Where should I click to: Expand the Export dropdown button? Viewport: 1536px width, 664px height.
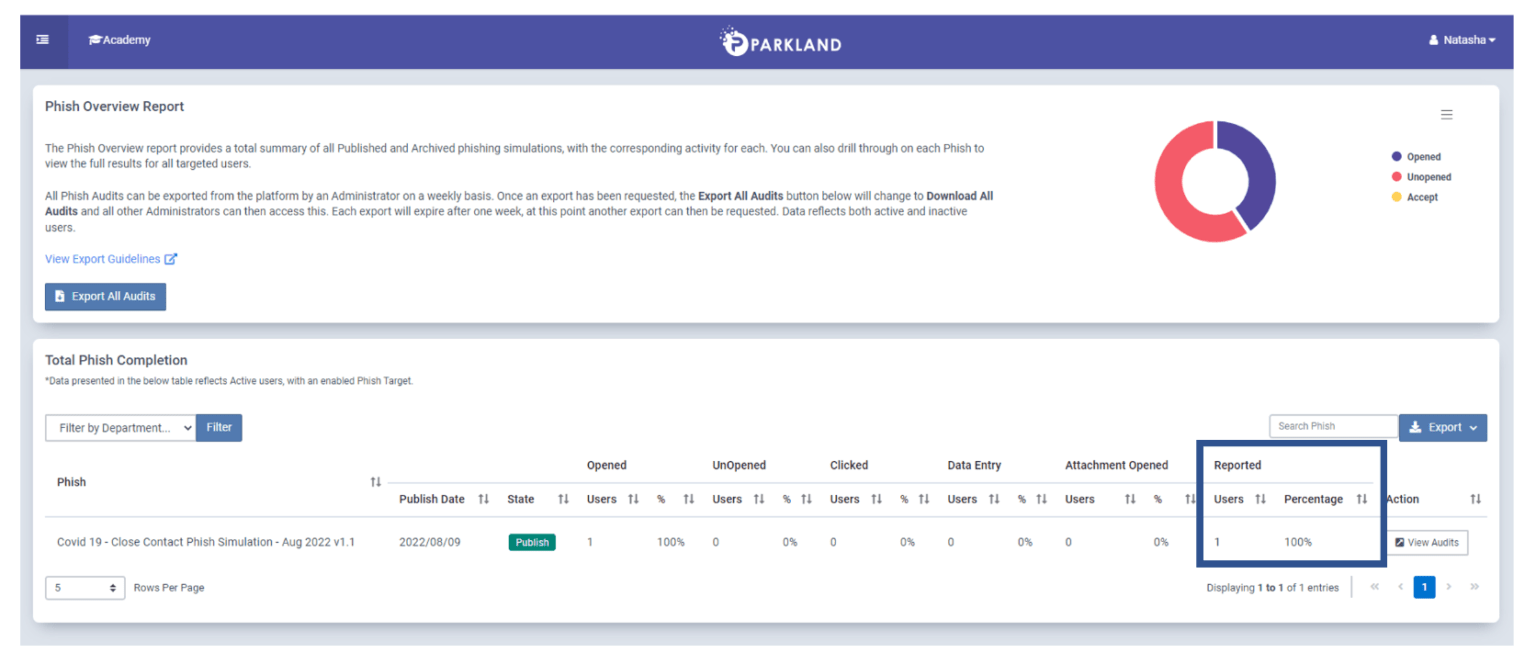click(x=1442, y=428)
